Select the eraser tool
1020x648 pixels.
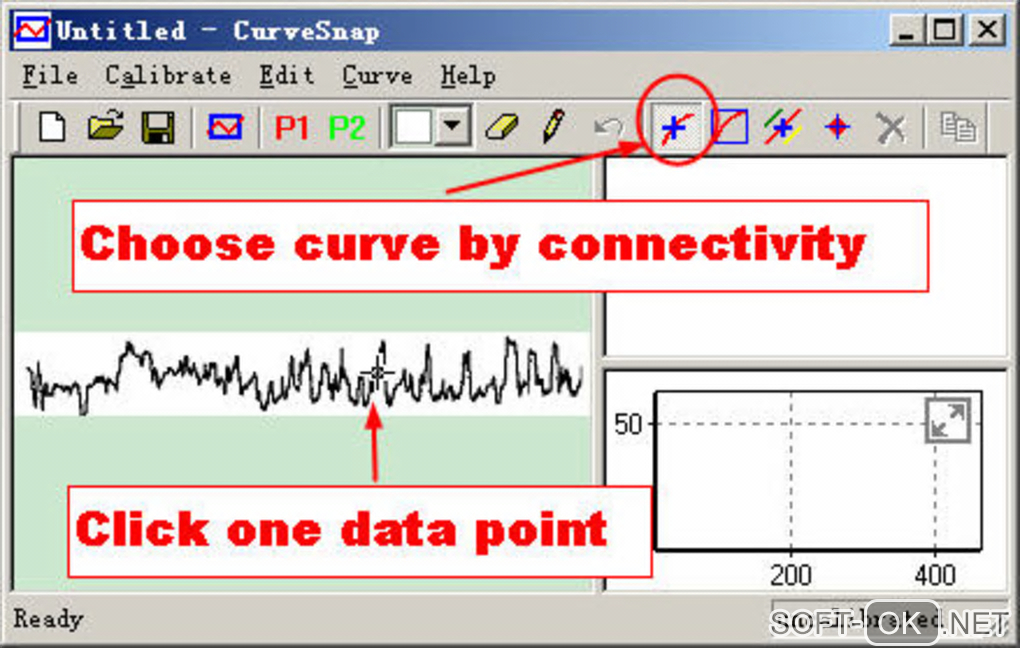[x=502, y=127]
